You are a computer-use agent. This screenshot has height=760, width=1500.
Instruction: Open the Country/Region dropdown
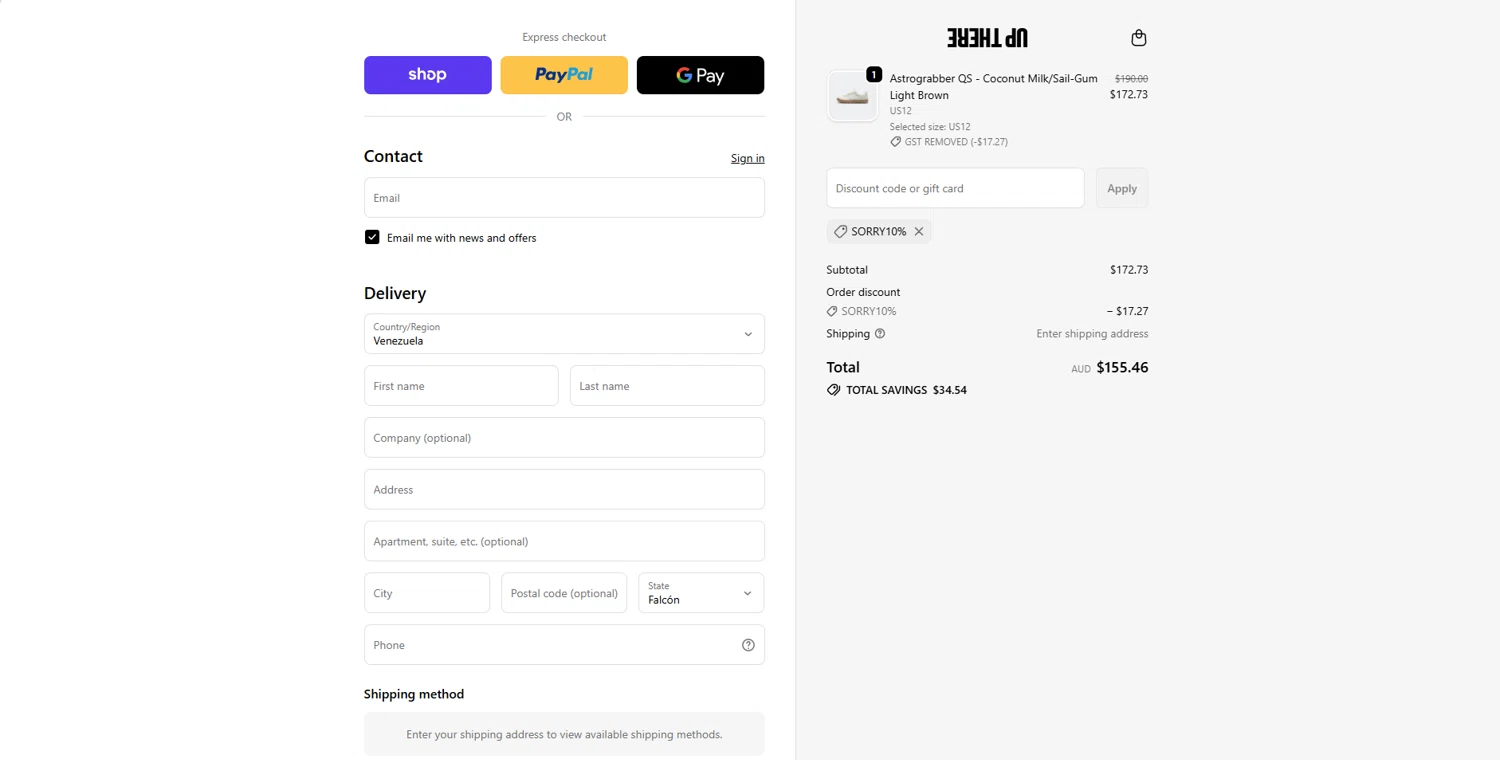(564, 334)
